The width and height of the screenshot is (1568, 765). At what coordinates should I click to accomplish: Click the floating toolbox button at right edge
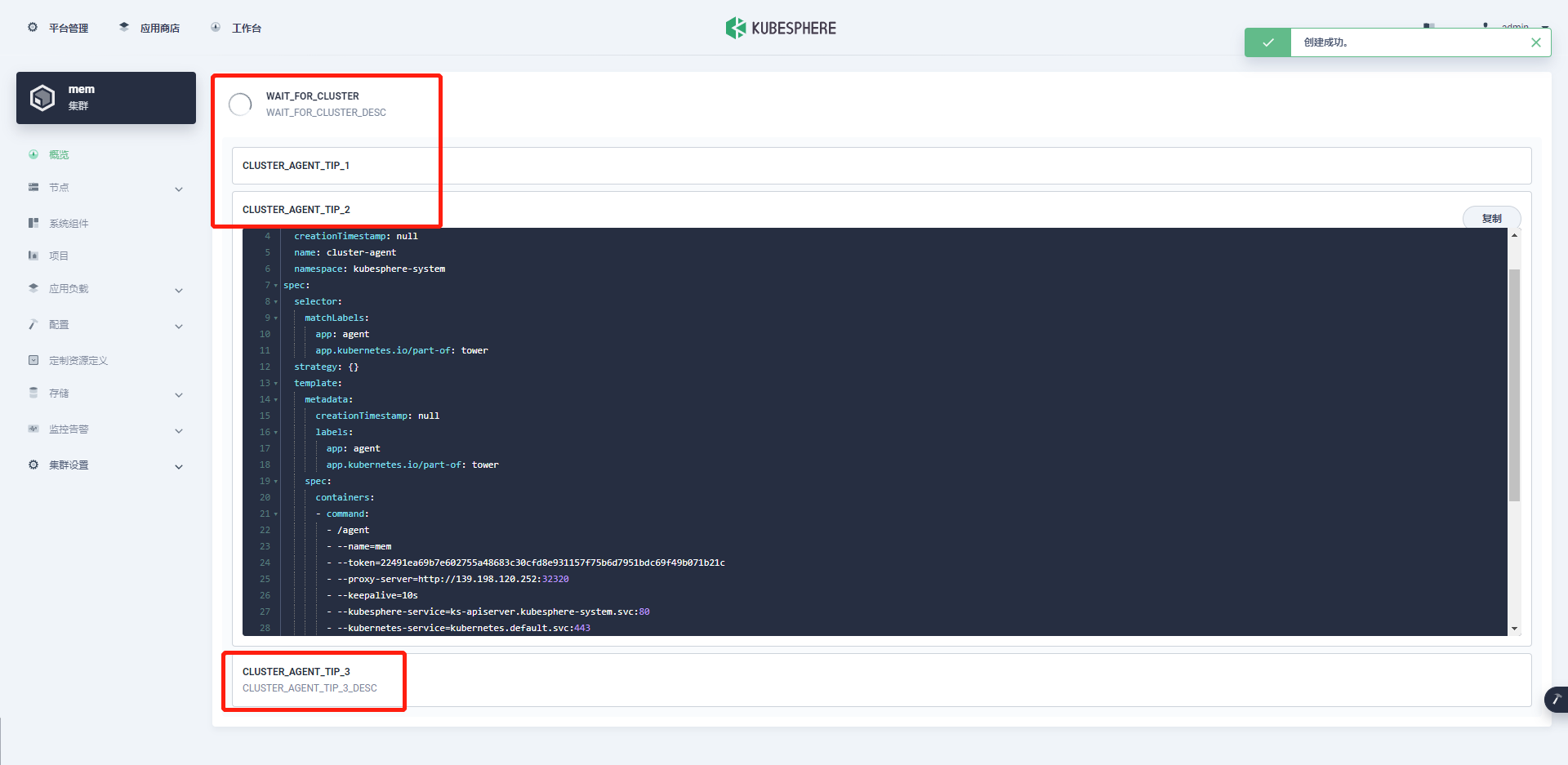point(1557,700)
